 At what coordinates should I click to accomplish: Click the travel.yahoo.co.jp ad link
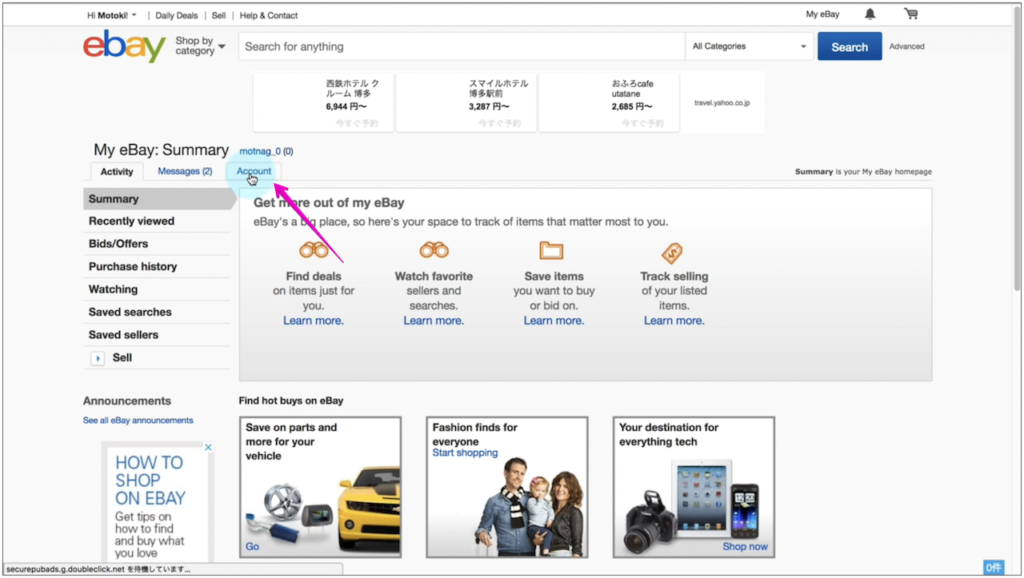722,103
